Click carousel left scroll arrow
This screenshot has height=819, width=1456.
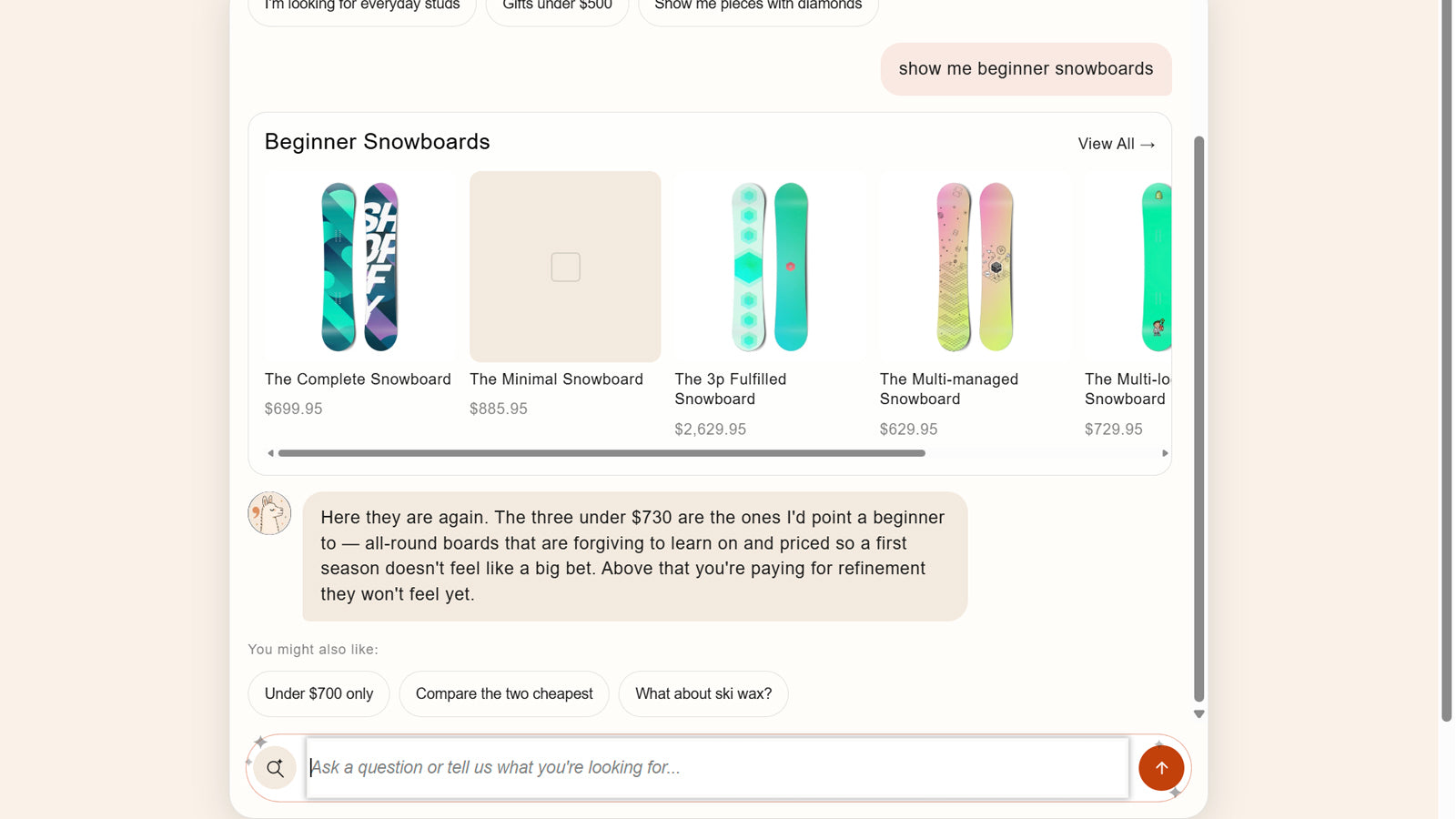(270, 453)
